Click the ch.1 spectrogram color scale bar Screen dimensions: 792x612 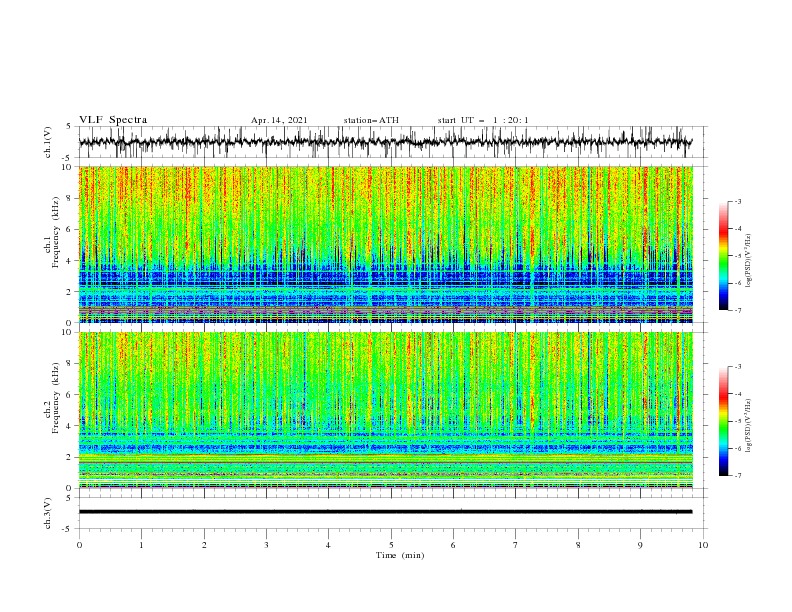coord(723,256)
